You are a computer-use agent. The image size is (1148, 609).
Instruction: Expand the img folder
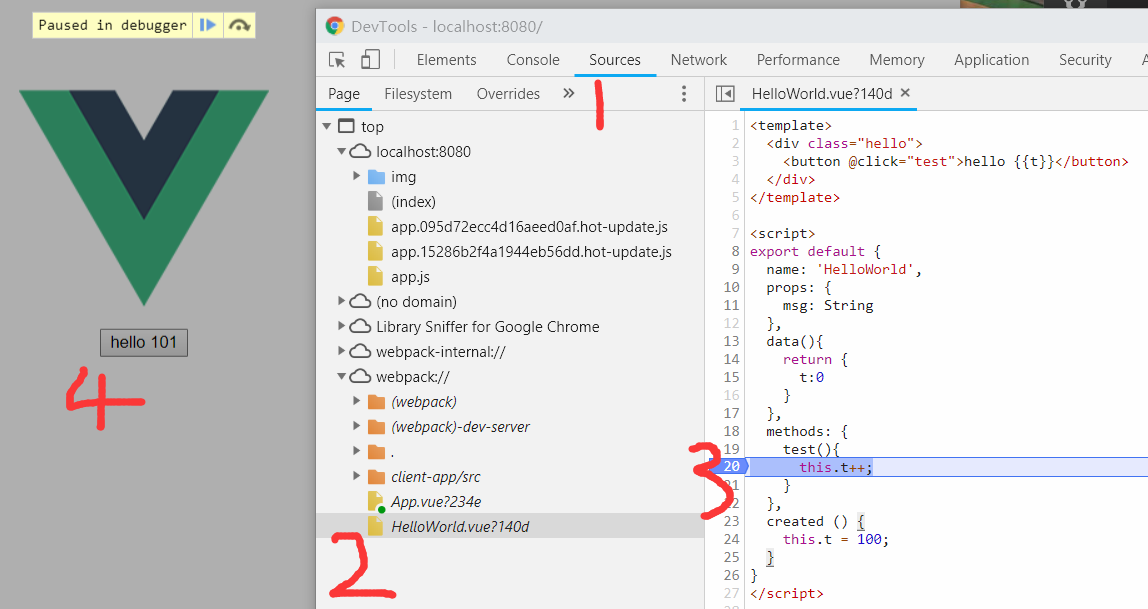pos(357,176)
